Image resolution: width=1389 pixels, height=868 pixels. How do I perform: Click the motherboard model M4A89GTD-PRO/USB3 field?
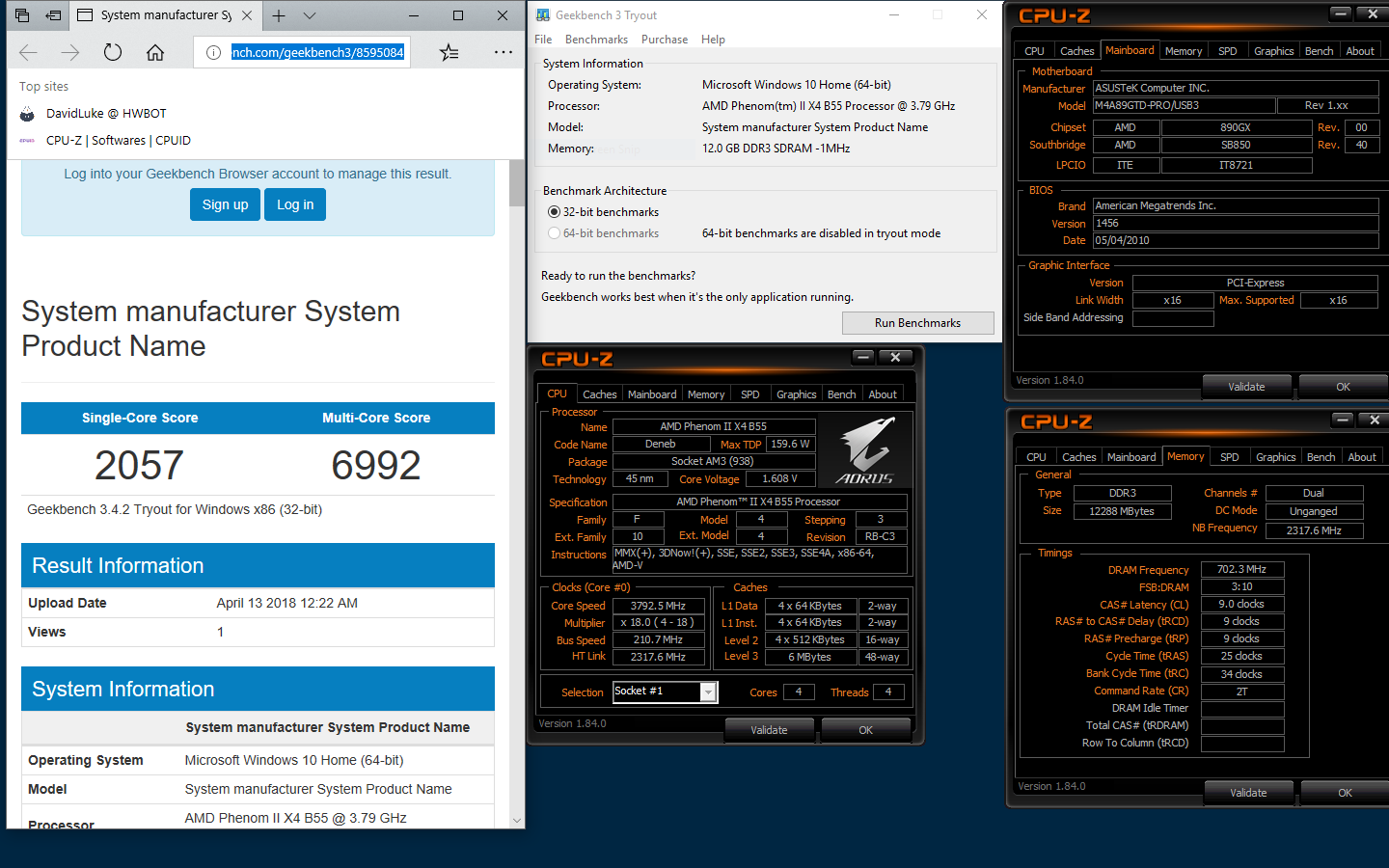pyautogui.click(x=1184, y=105)
